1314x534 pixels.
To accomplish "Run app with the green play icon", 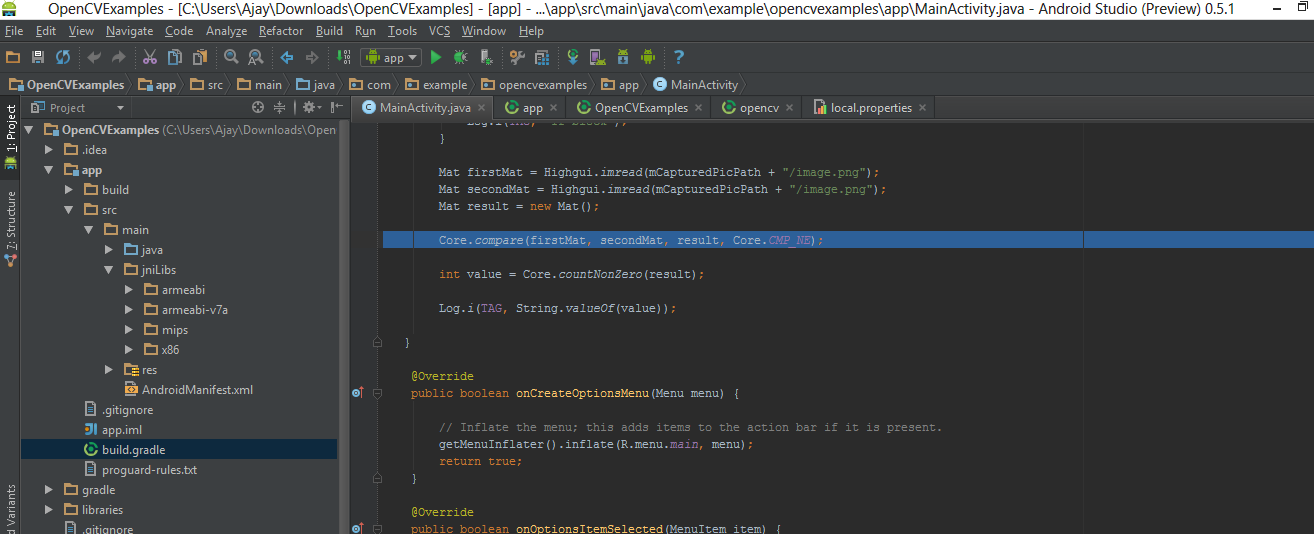I will click(436, 57).
